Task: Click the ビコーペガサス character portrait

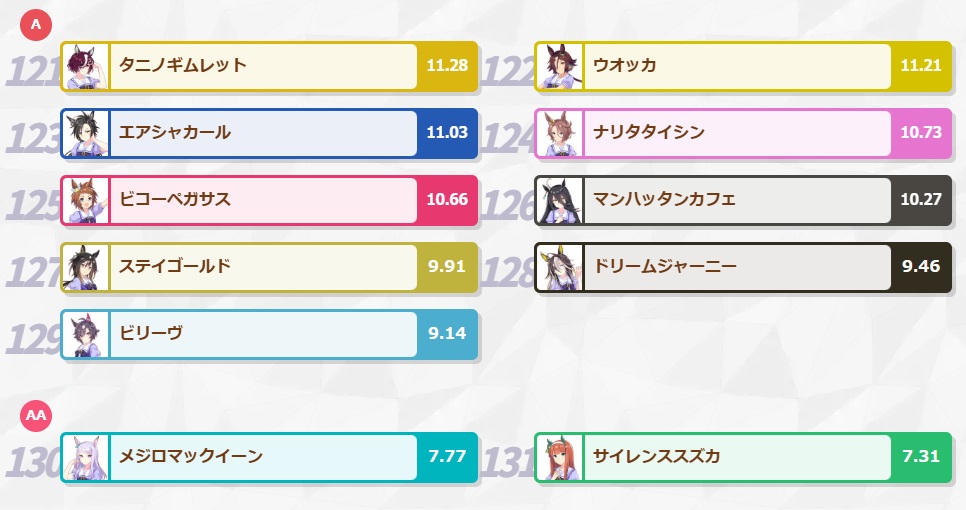Action: (x=86, y=201)
